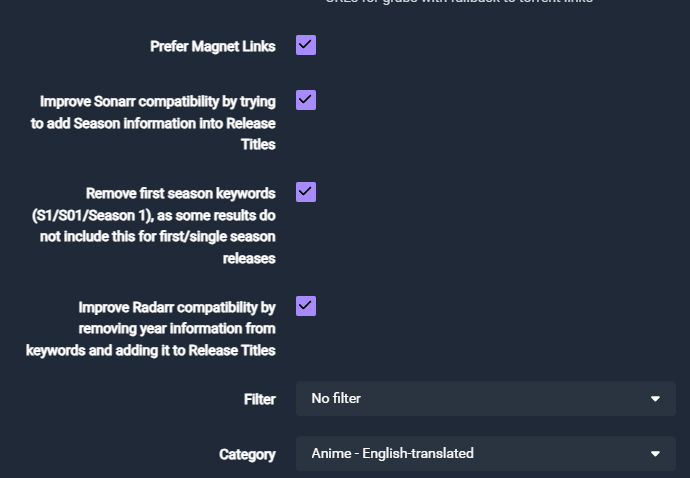Click the "Anime - English-translated" value text
690x478 pixels.
pyautogui.click(x=392, y=453)
